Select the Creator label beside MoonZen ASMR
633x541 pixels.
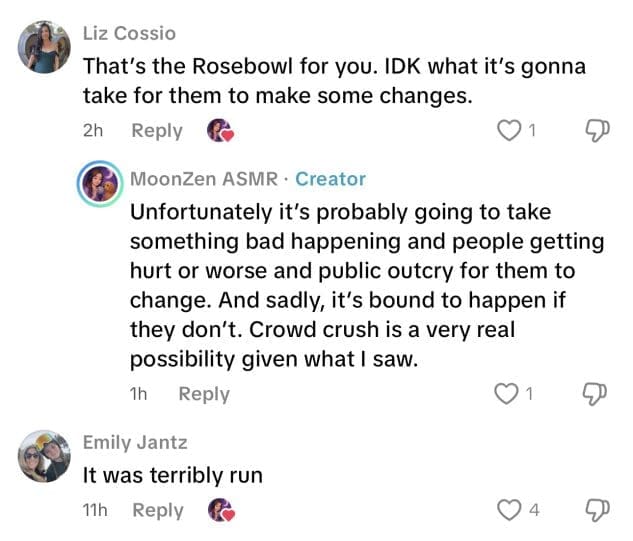(331, 179)
